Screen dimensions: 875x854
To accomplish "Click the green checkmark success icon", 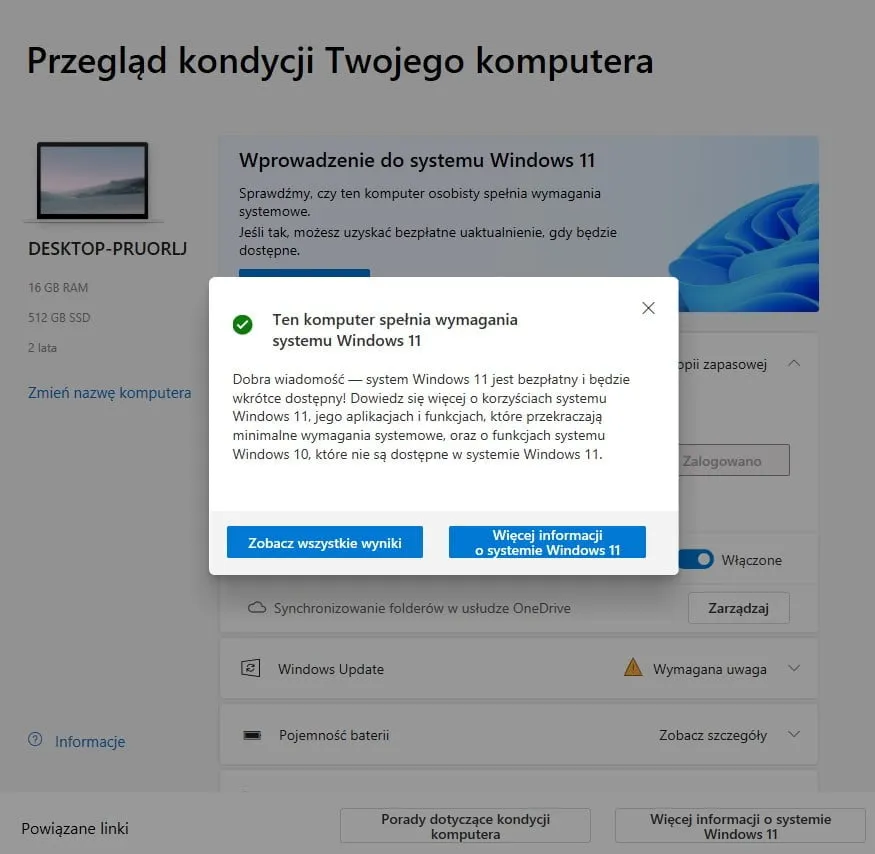I will pyautogui.click(x=243, y=324).
